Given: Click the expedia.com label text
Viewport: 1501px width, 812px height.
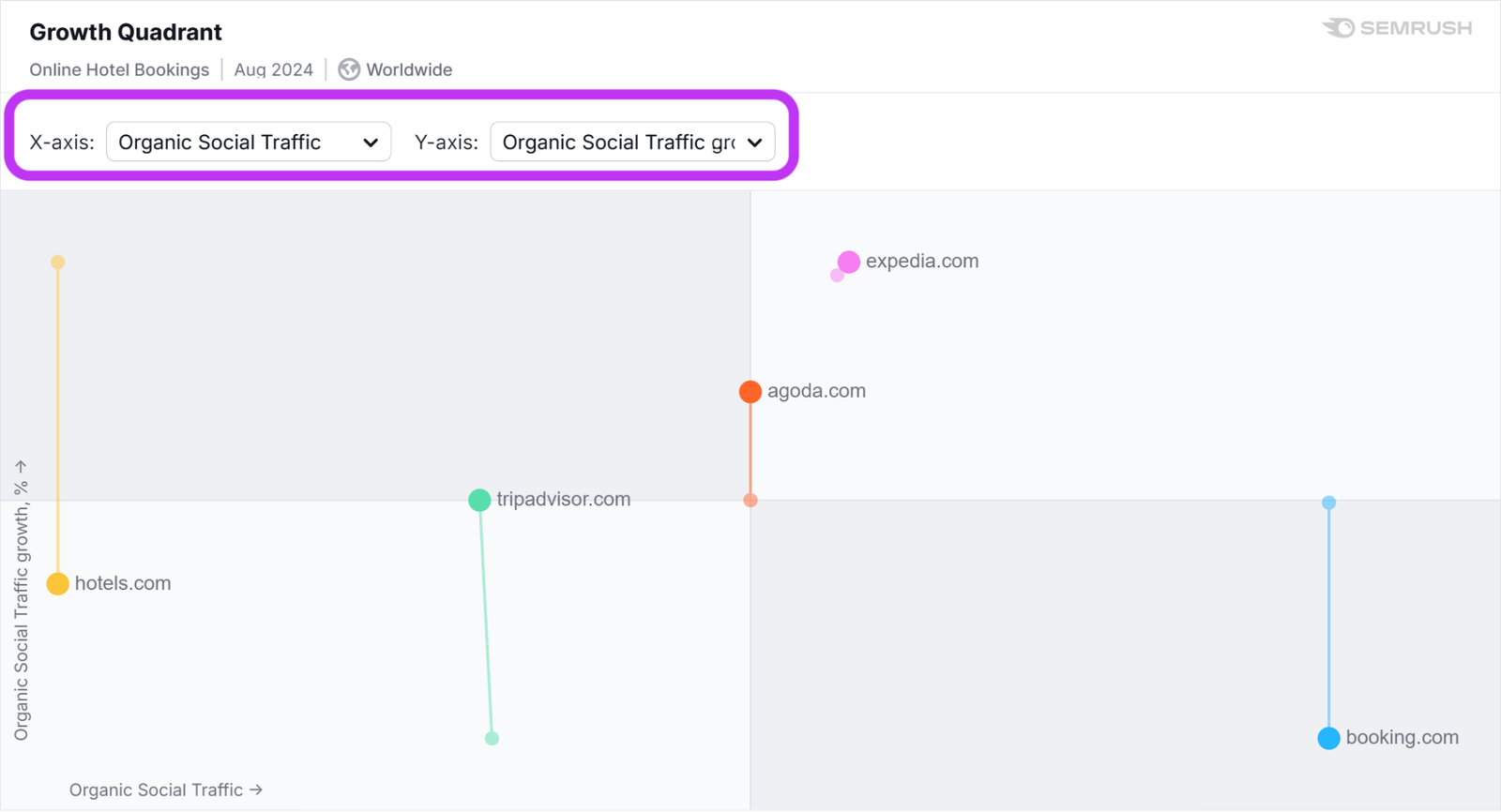Looking at the screenshot, I should click(921, 262).
